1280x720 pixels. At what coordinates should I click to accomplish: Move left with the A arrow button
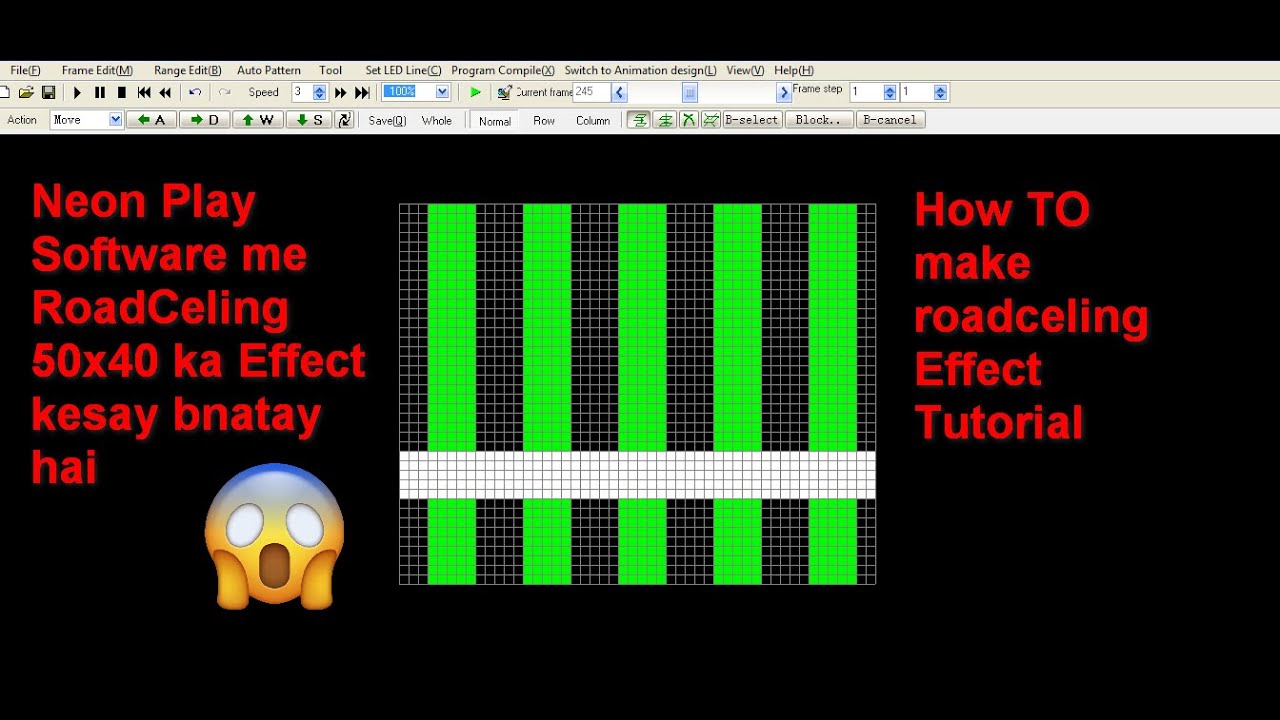(153, 120)
